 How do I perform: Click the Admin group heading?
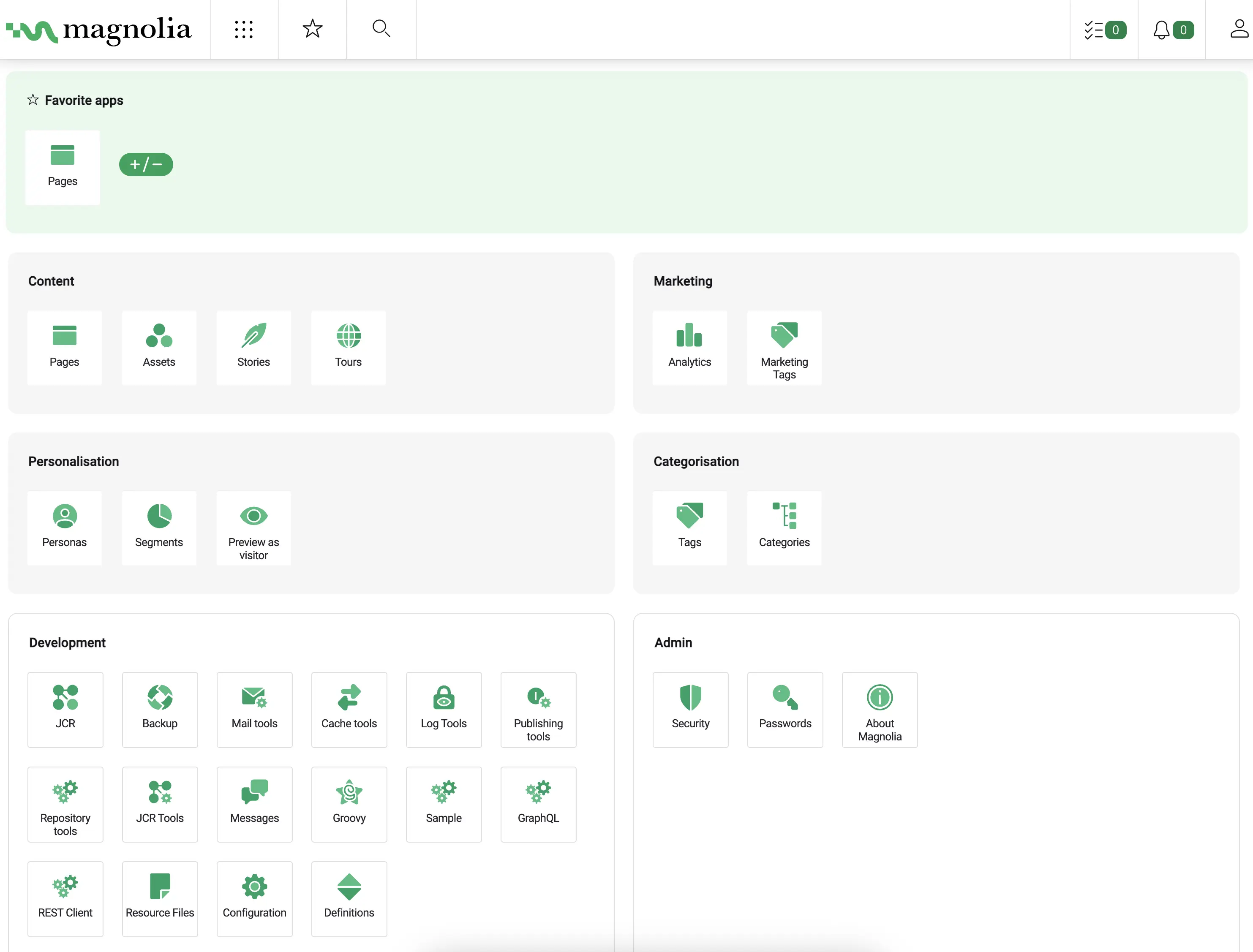click(x=673, y=642)
